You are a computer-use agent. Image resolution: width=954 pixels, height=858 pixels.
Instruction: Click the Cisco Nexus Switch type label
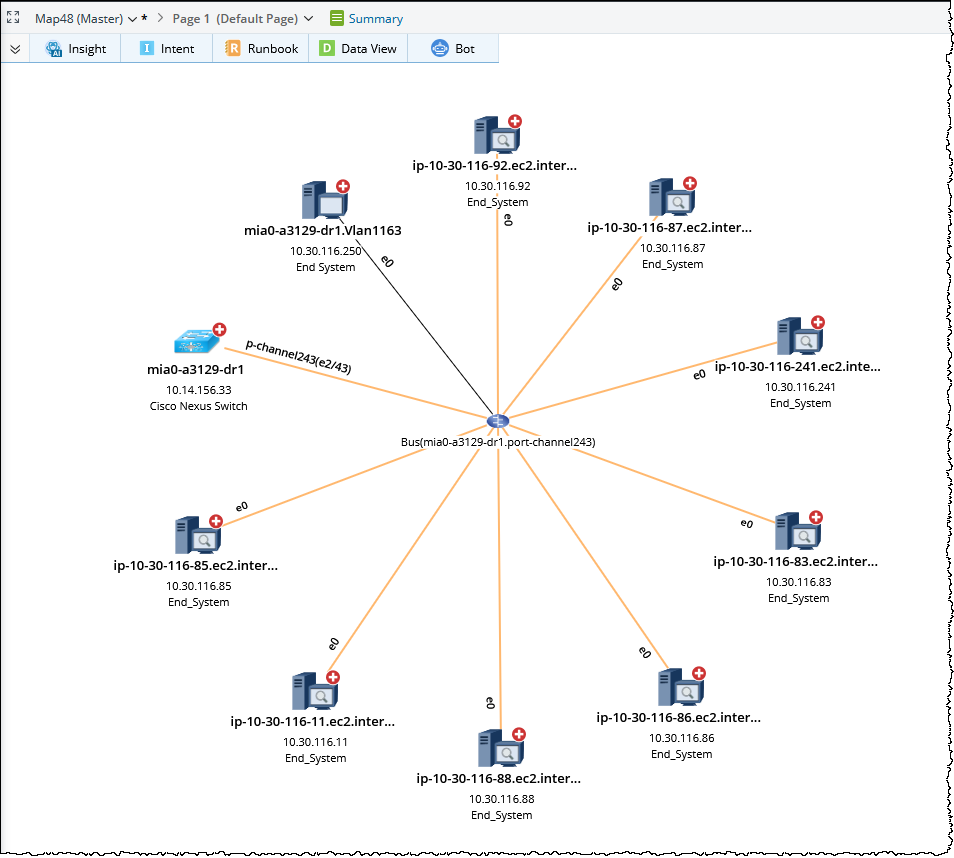[x=198, y=406]
